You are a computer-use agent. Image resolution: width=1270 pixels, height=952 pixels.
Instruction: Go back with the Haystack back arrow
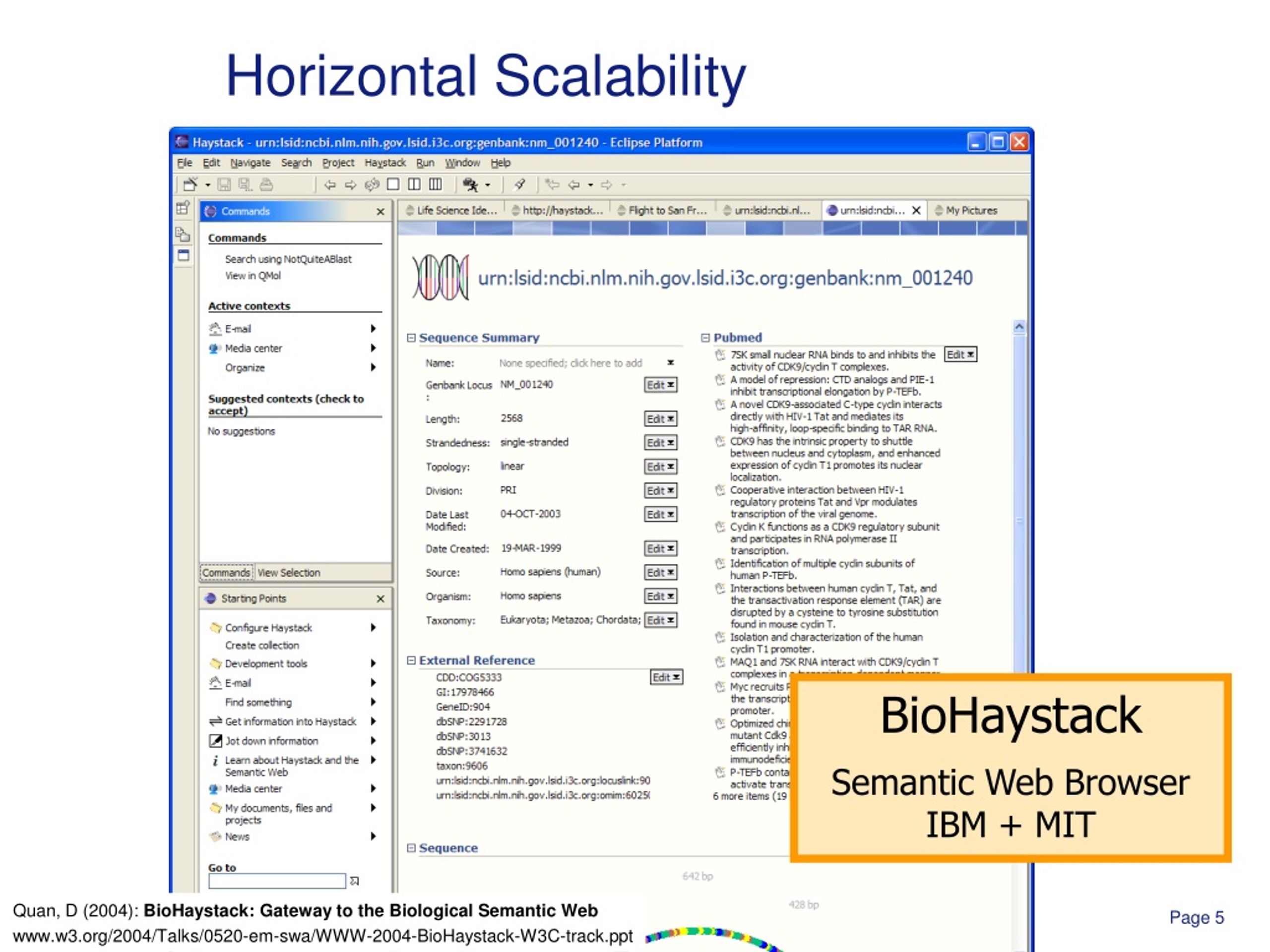click(329, 185)
